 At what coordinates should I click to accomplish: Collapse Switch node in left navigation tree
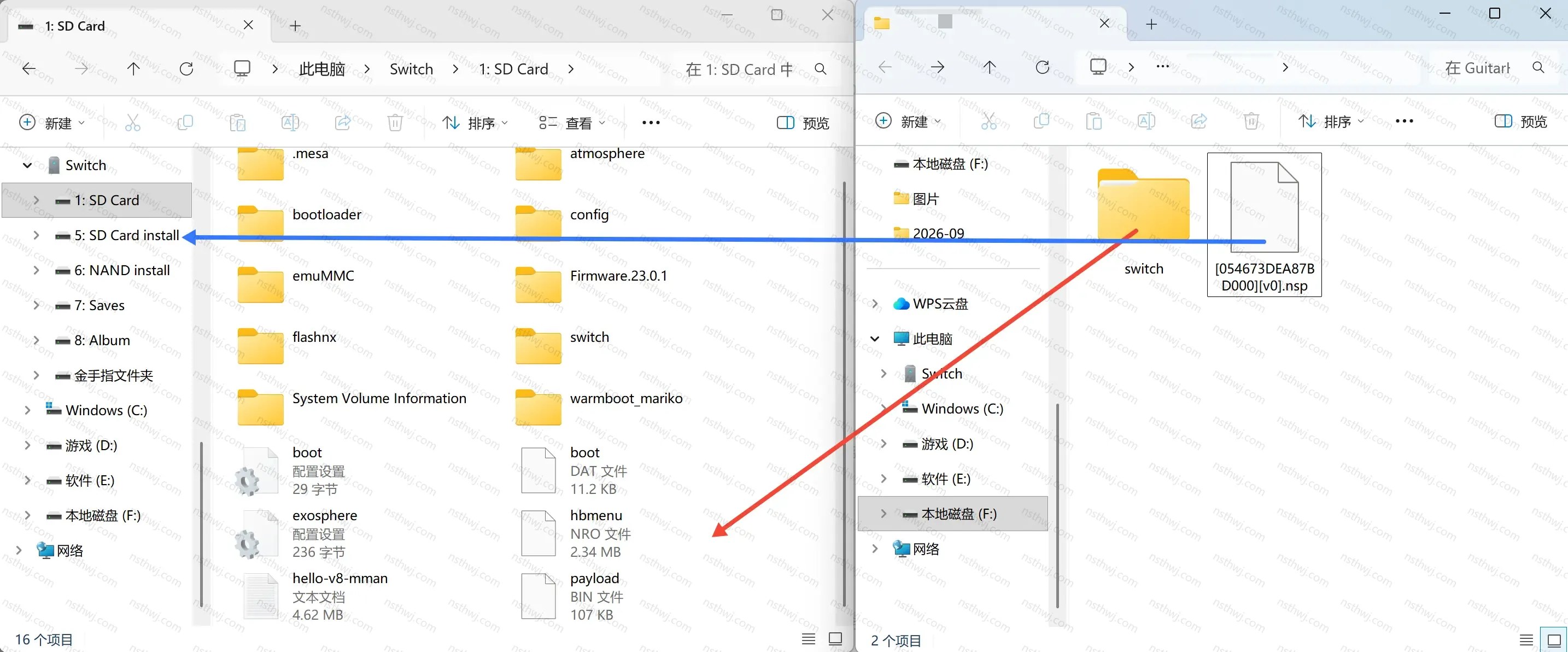[27, 165]
